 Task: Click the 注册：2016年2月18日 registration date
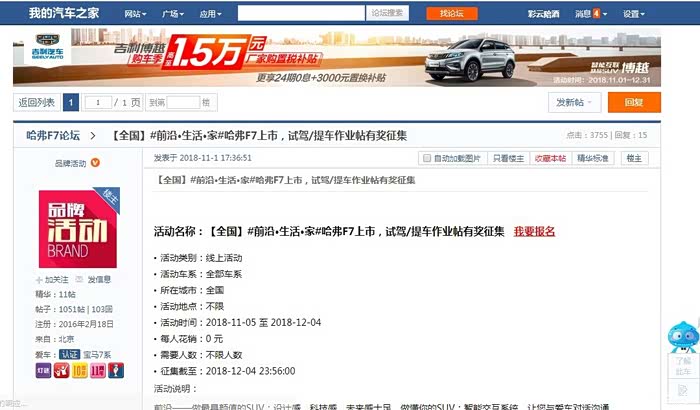[x=74, y=324]
